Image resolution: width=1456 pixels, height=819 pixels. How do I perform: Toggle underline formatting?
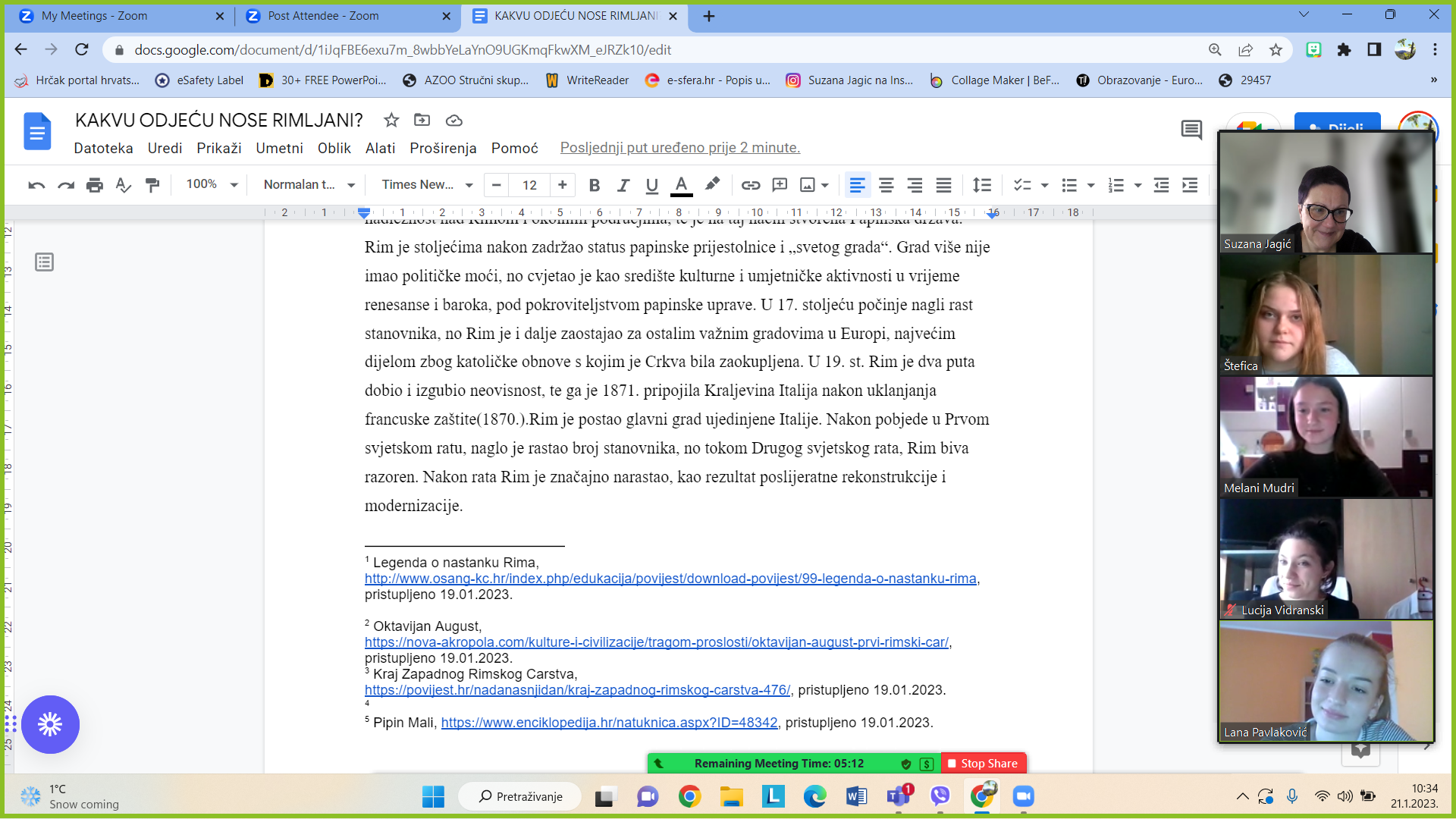[651, 185]
